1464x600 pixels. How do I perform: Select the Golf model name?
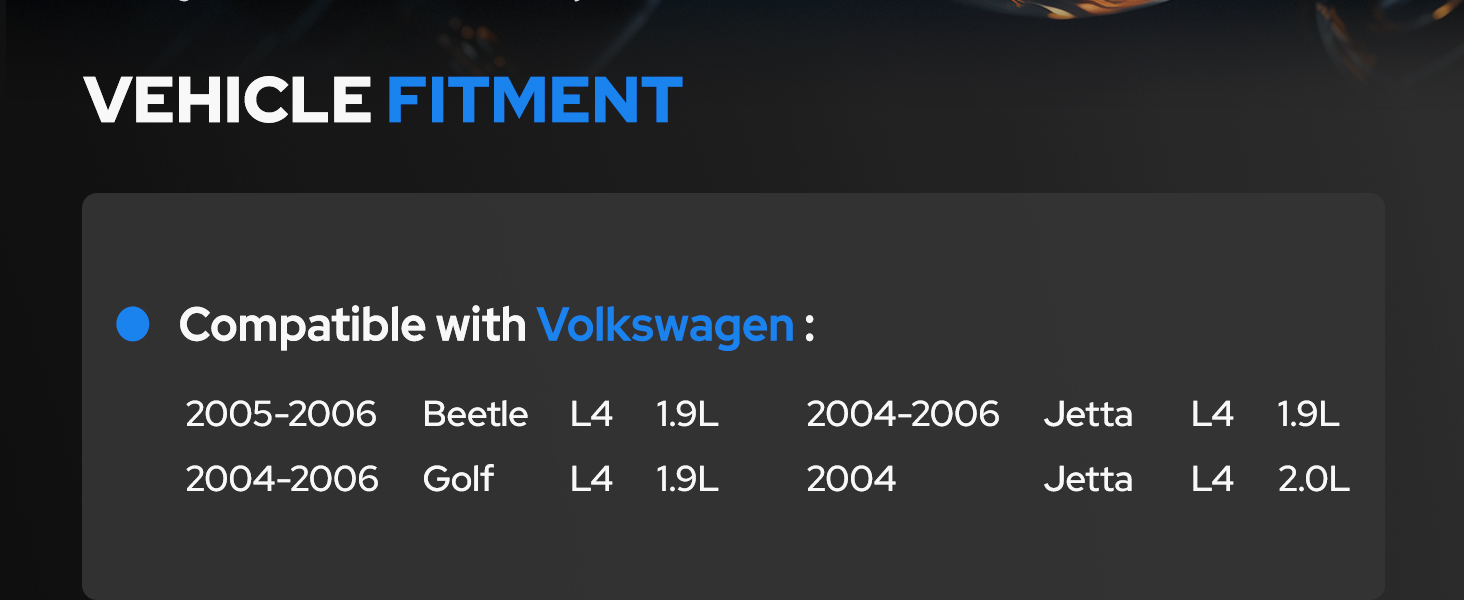point(459,479)
